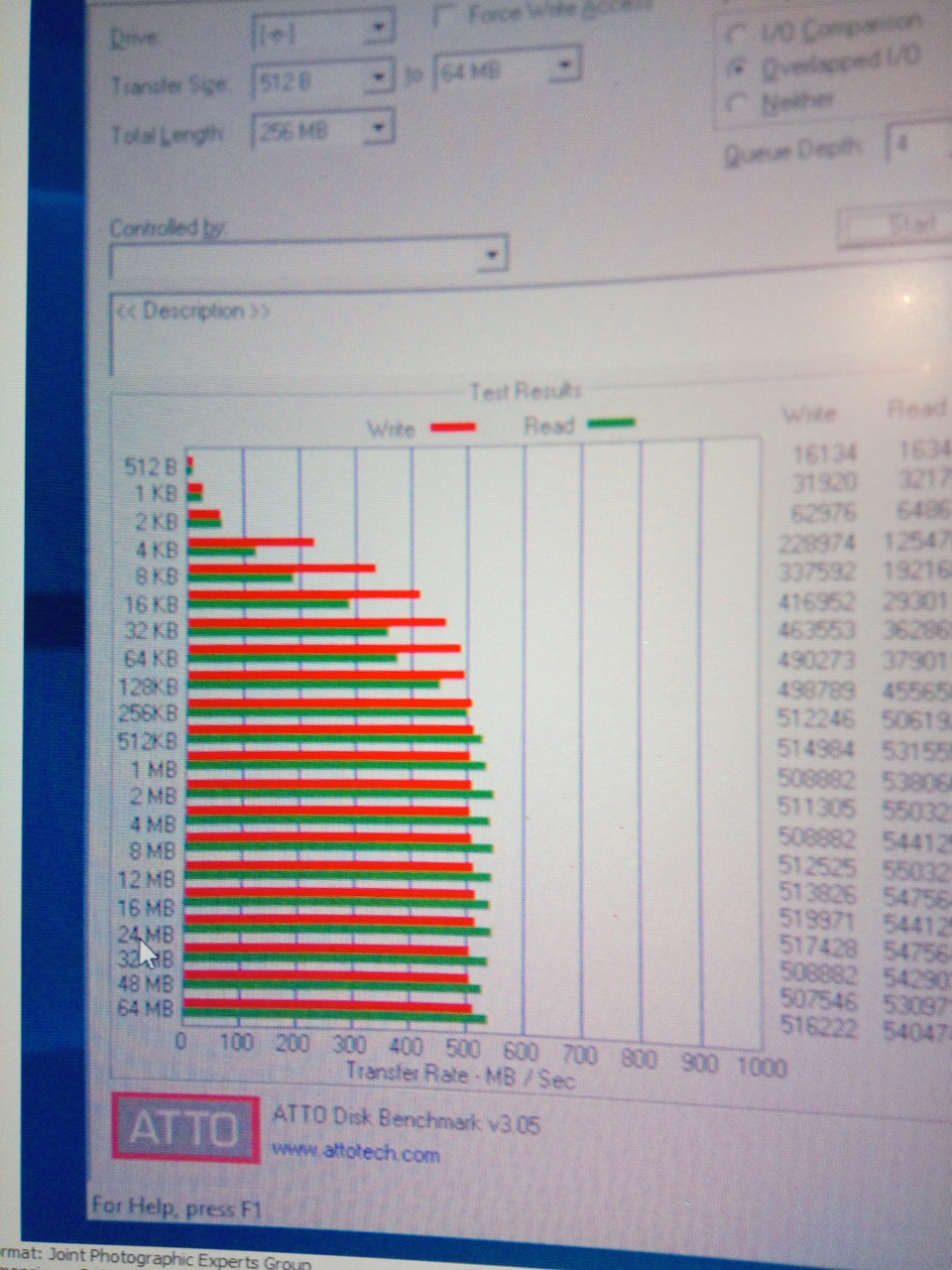
Task: Expand the Total Length 256 MB dropdown
Action: pos(378,128)
